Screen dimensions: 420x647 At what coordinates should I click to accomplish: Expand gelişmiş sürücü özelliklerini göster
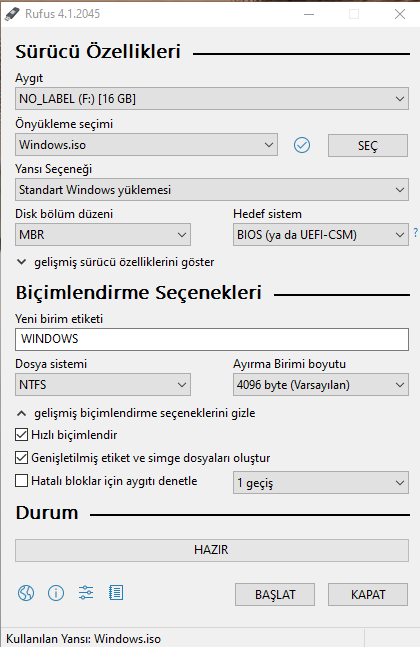(x=115, y=262)
